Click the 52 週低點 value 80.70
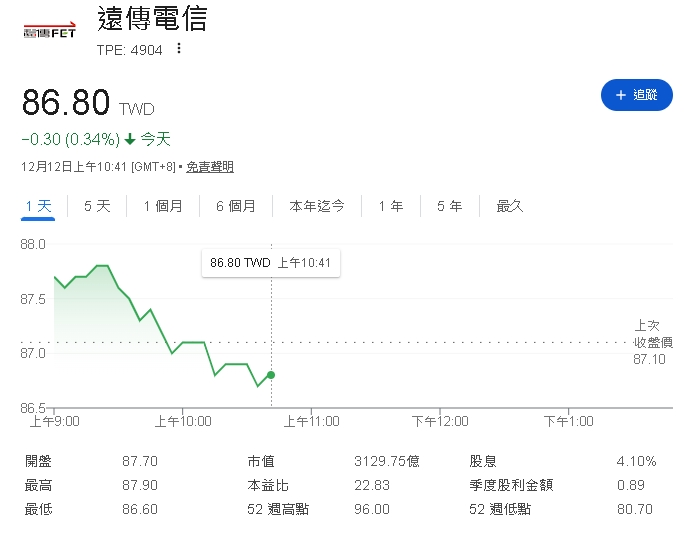This screenshot has width=689, height=549. [x=635, y=509]
